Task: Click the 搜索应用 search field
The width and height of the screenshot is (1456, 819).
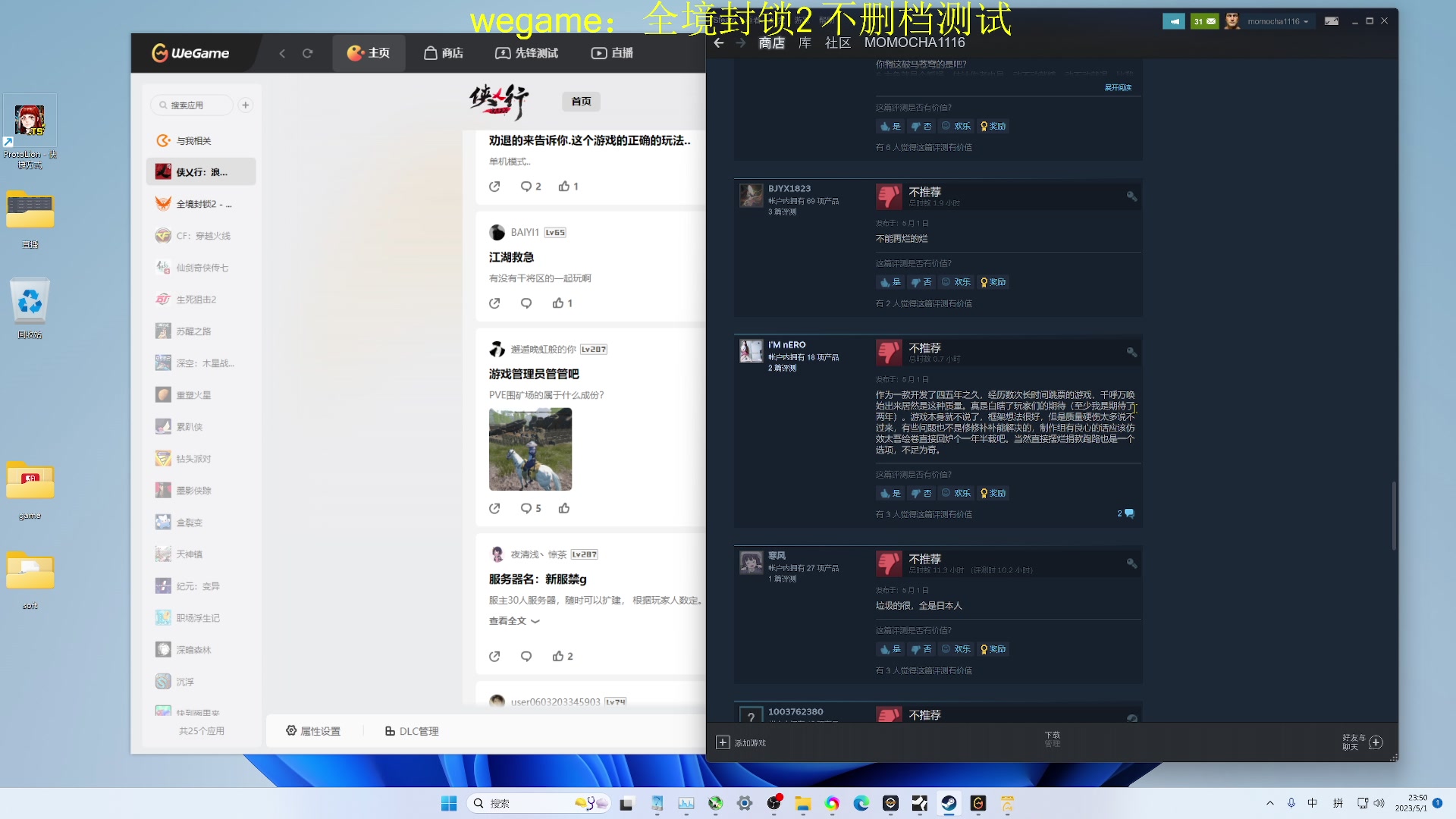Action: [x=192, y=105]
